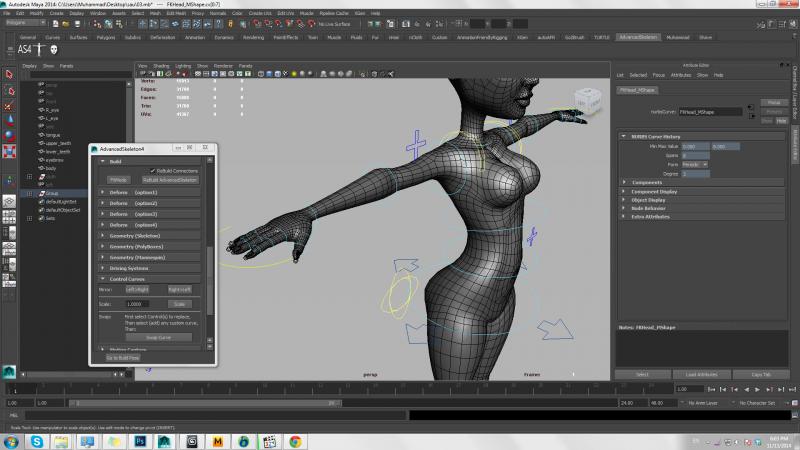Click the Scale value input field
This screenshot has height=450, width=800.
(x=137, y=303)
